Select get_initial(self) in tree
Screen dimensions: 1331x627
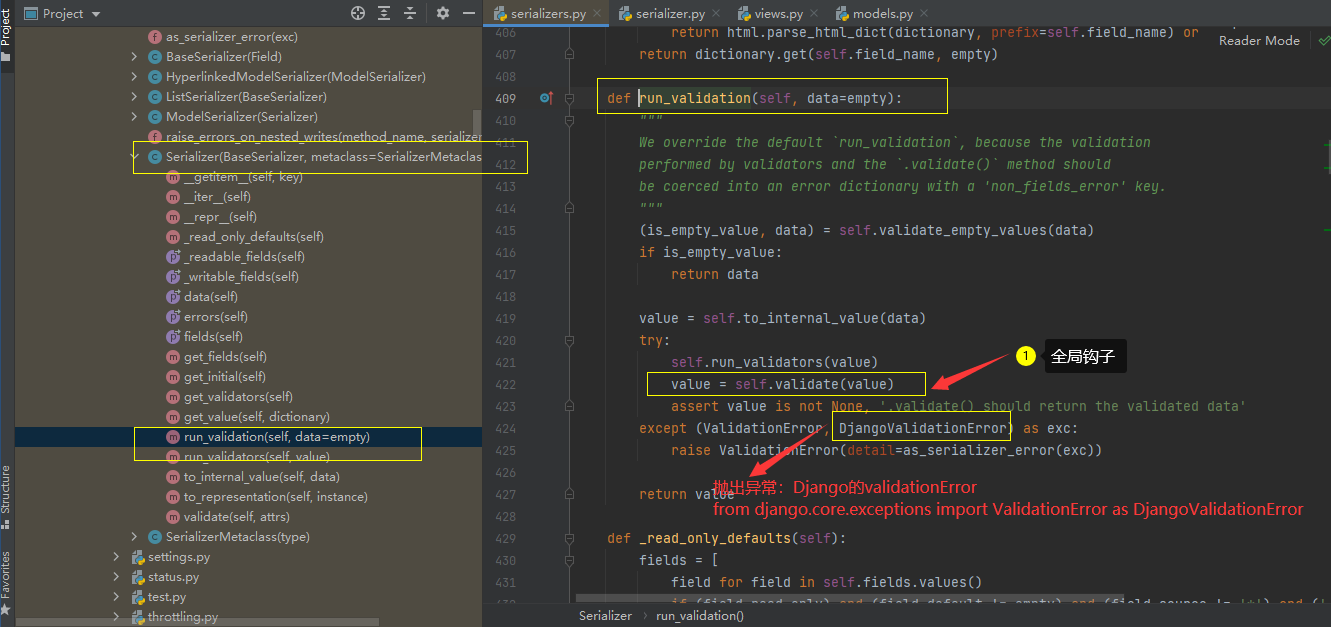(x=225, y=377)
